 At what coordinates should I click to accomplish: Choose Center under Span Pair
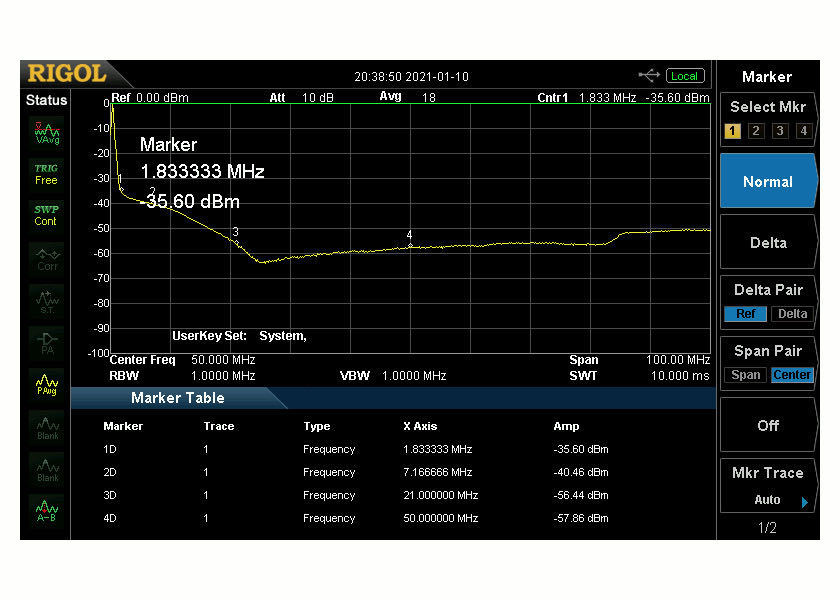pyautogui.click(x=792, y=375)
